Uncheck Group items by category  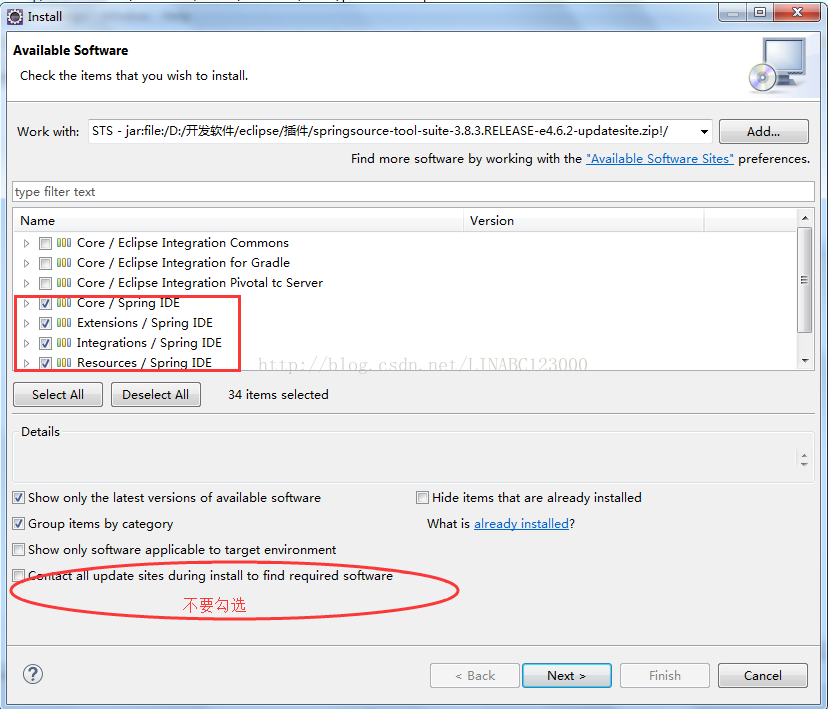pyautogui.click(x=19, y=524)
